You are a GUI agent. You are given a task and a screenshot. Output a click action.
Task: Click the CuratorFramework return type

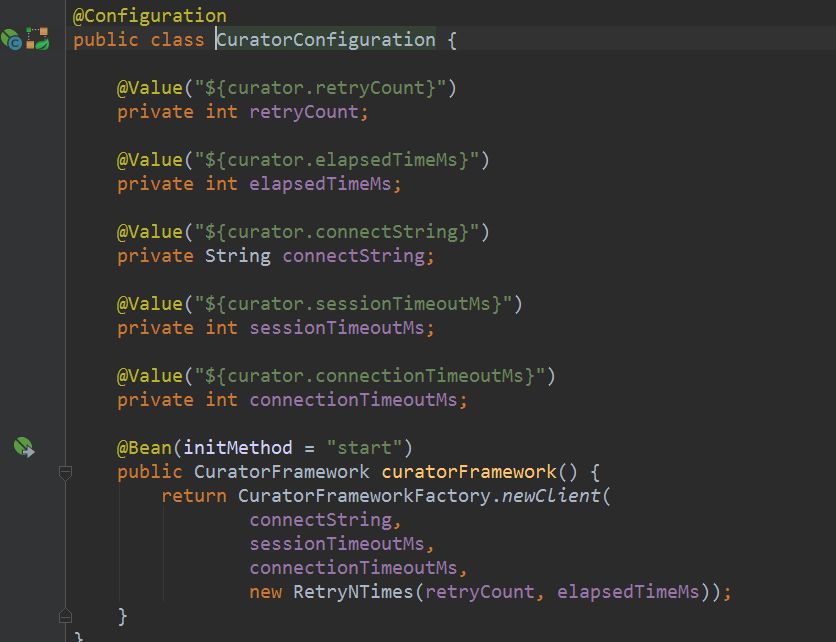pos(282,472)
